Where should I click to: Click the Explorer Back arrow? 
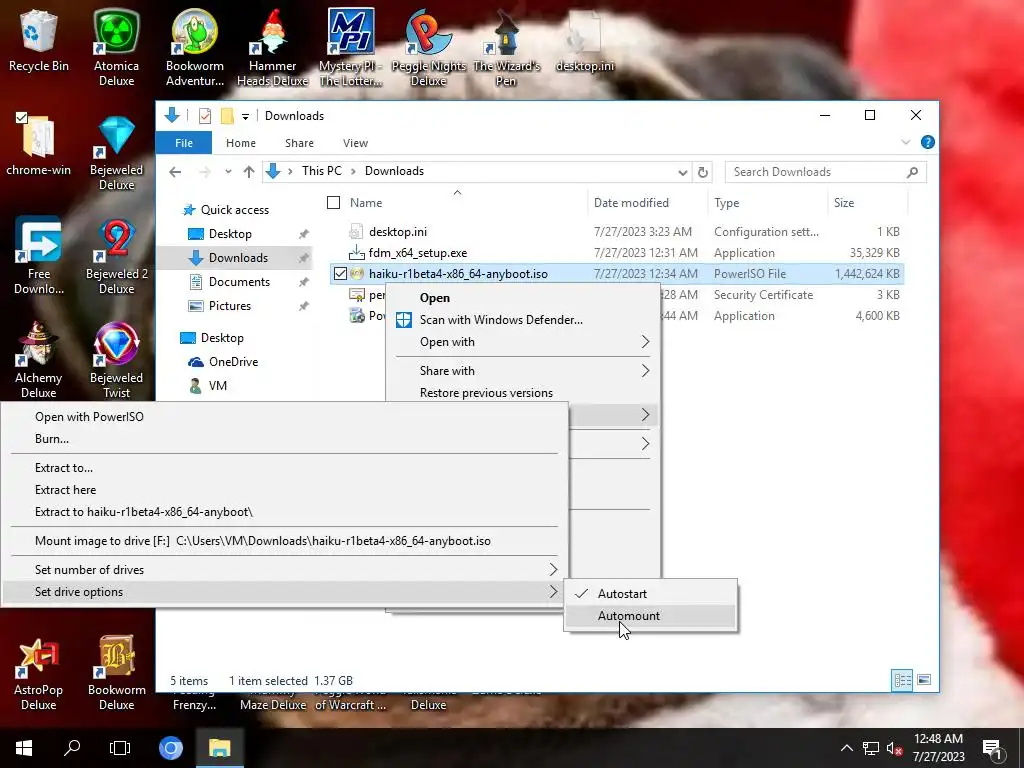(174, 172)
